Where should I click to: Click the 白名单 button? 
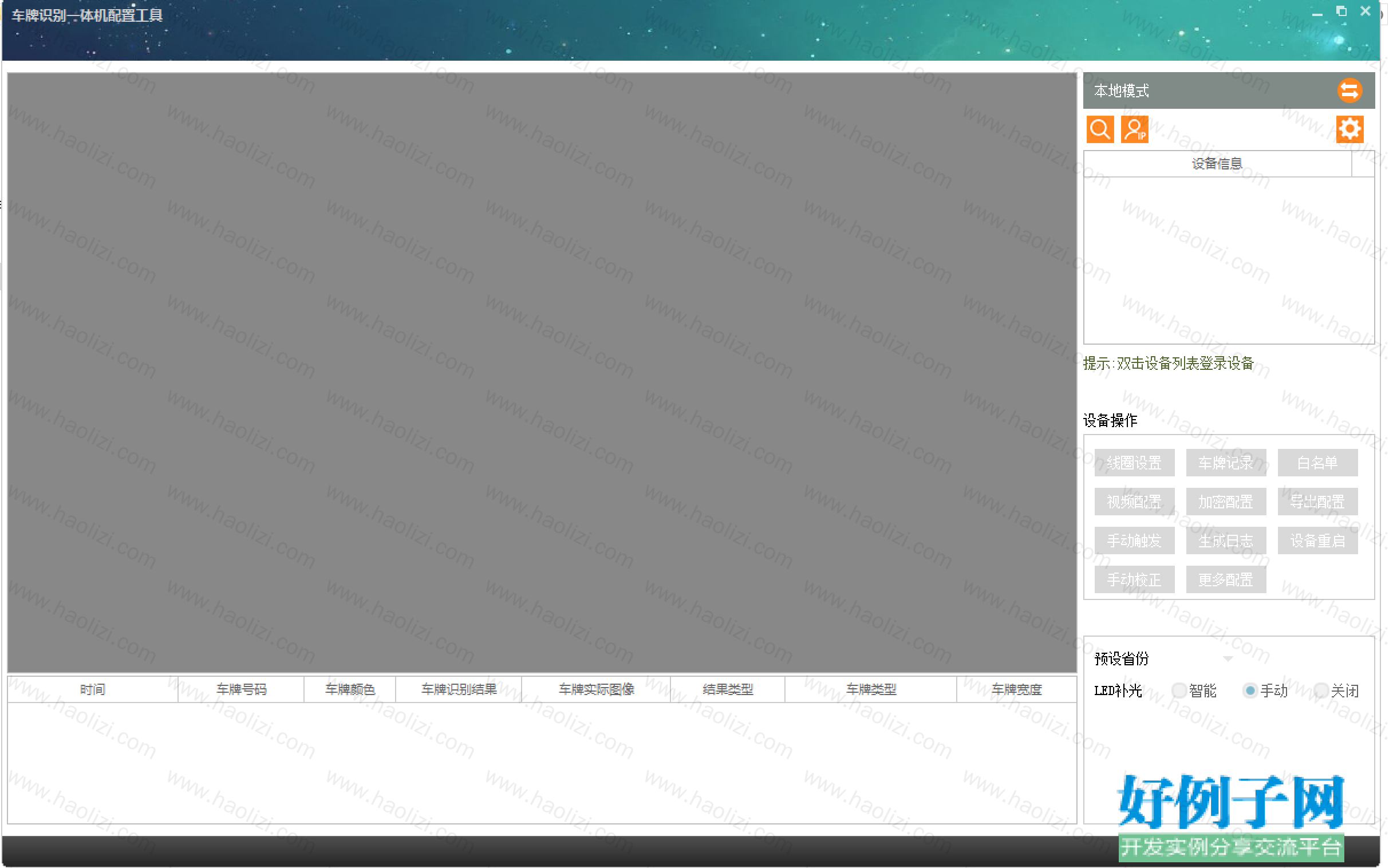pos(1317,463)
